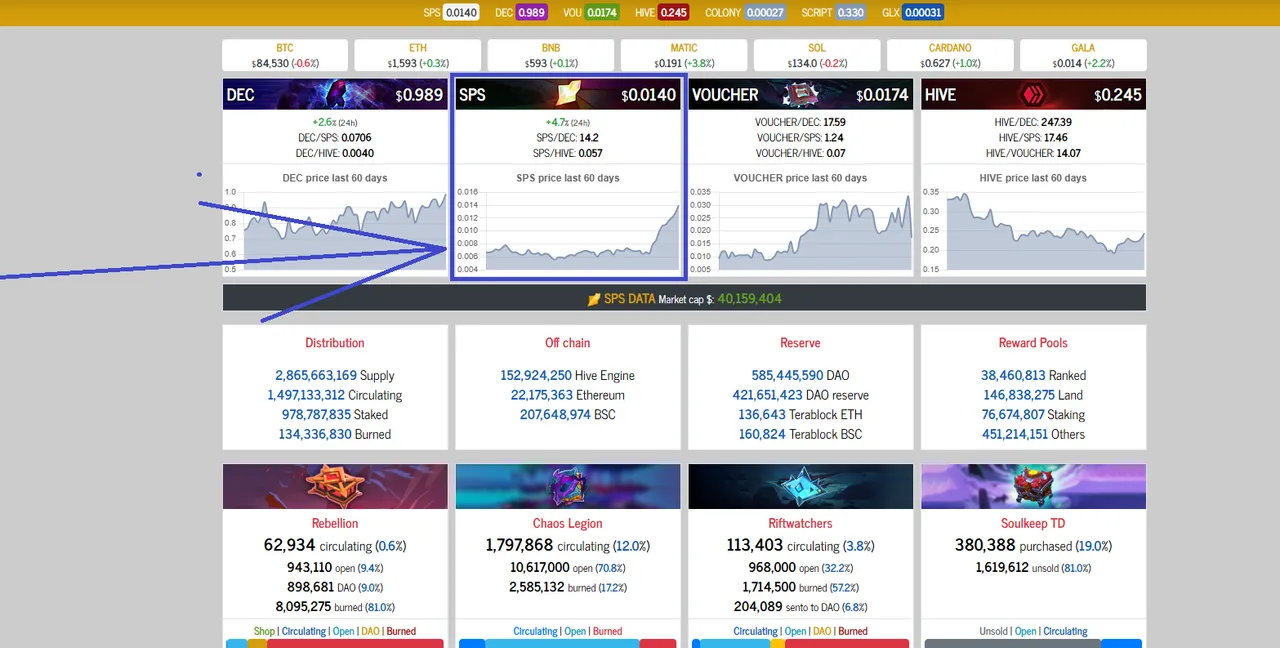Click the VOU price badge in top bar
The image size is (1280, 648).
click(603, 13)
